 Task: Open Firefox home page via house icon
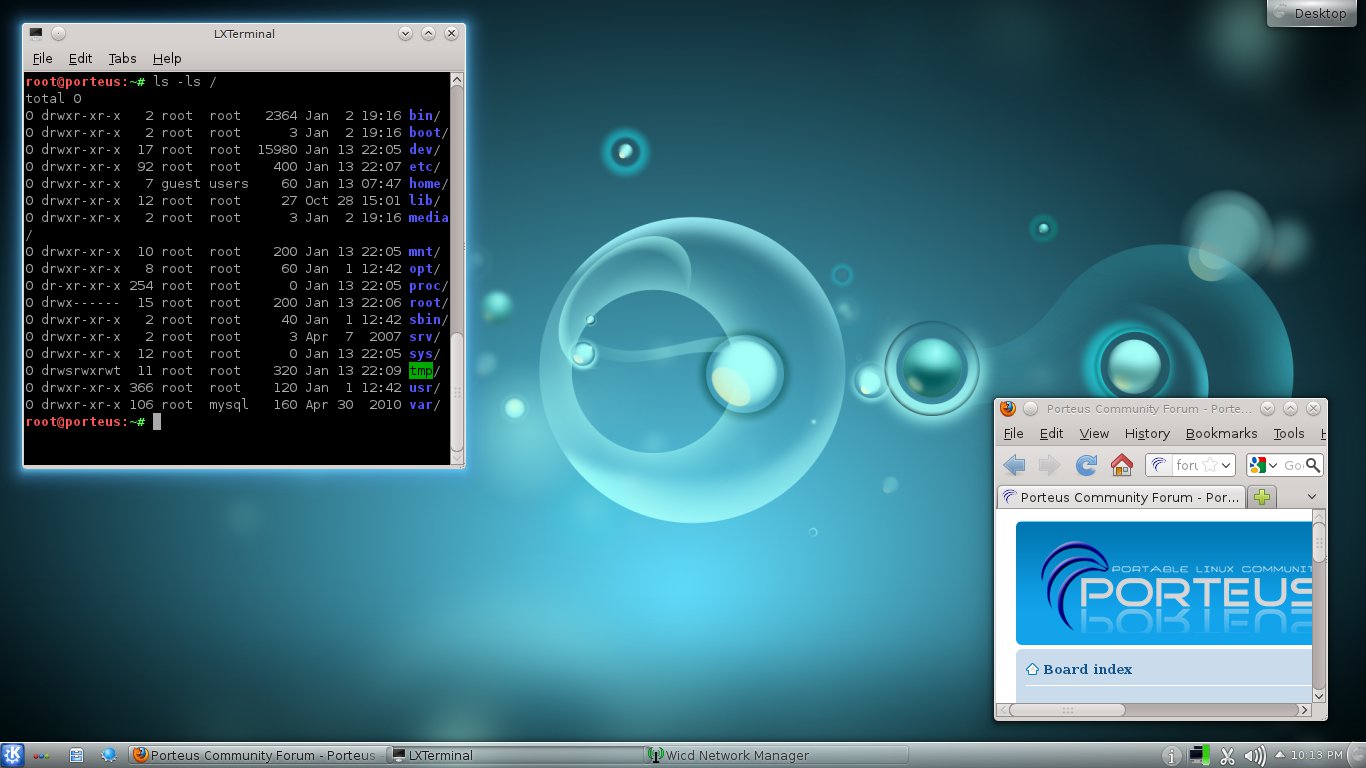point(1122,465)
